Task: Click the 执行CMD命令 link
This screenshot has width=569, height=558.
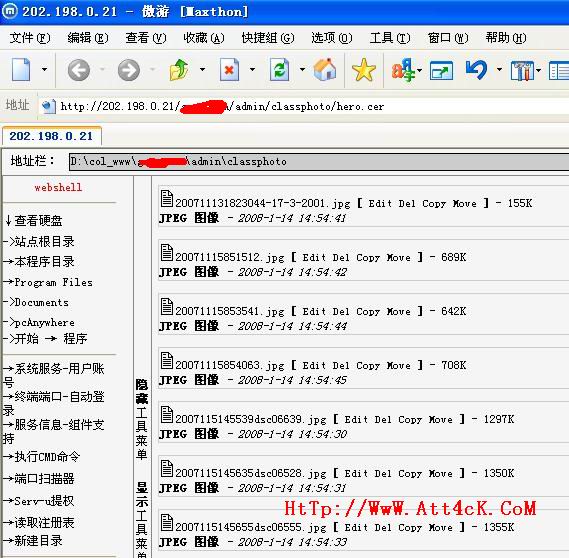Action: 47,456
